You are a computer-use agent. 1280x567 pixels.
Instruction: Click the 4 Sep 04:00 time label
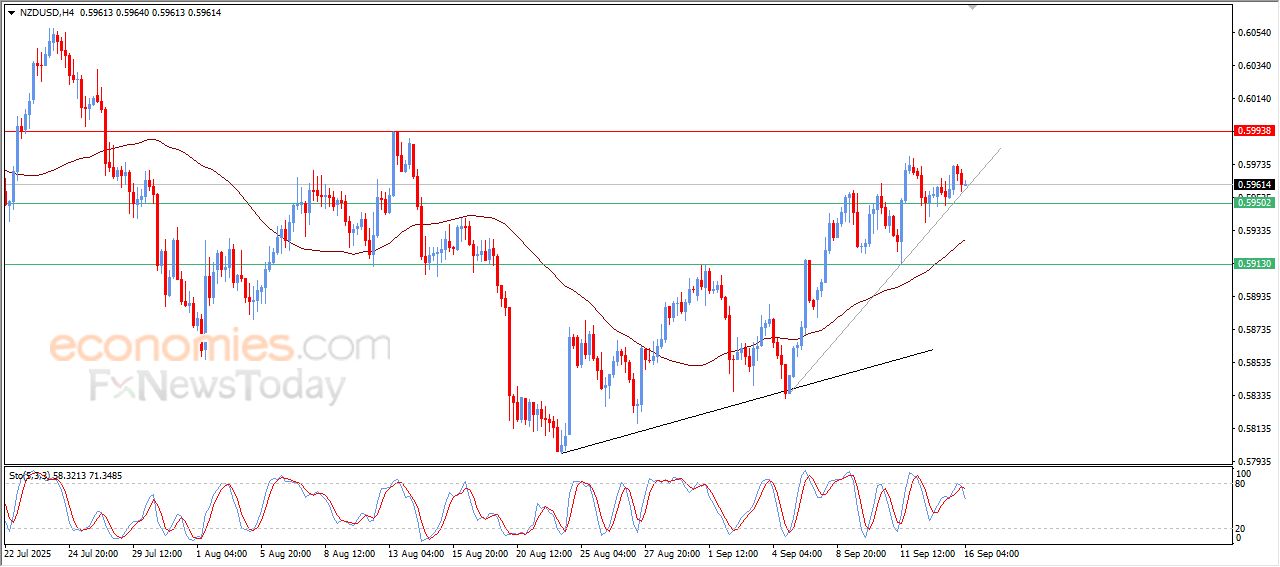(x=797, y=553)
